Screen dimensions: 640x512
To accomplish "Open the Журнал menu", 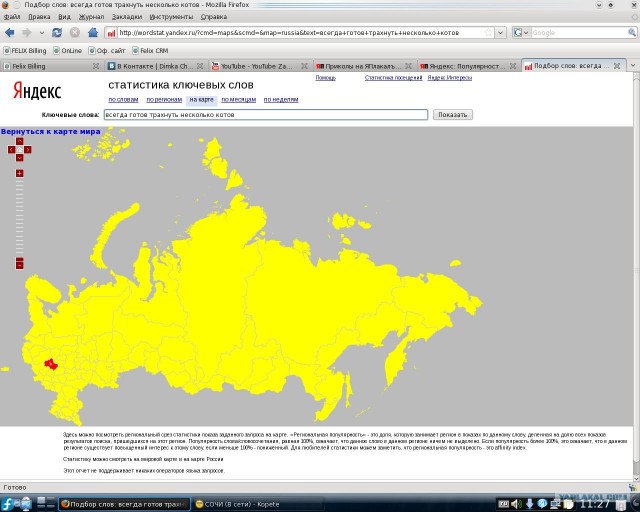I will click(x=91, y=17).
